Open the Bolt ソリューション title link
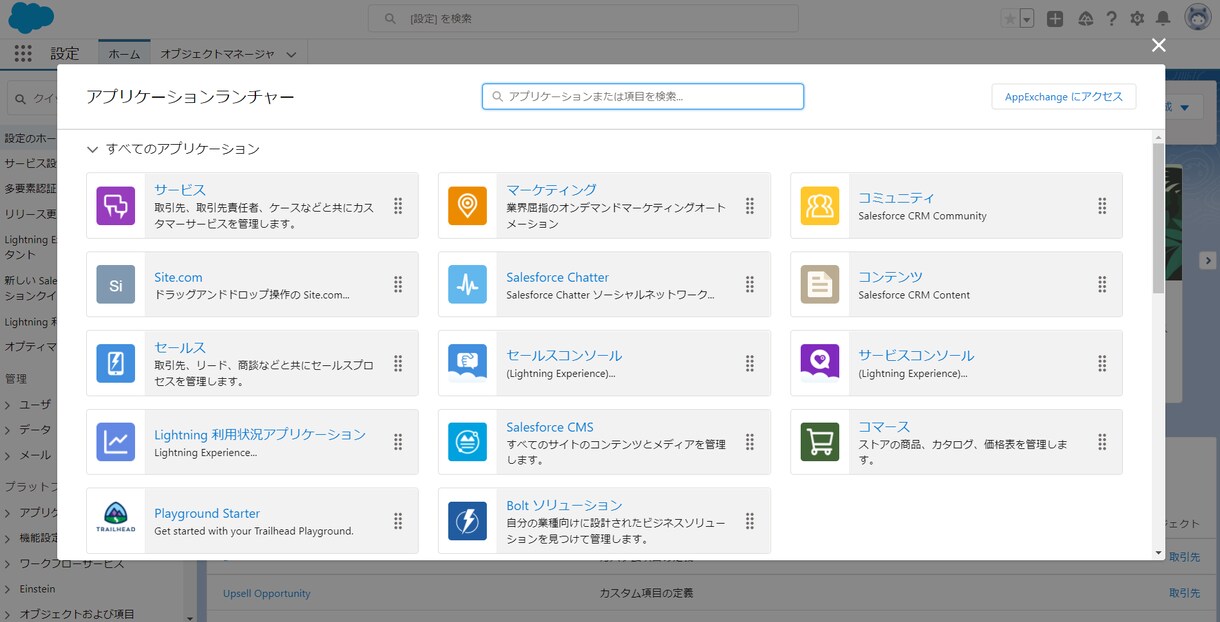 pos(564,505)
